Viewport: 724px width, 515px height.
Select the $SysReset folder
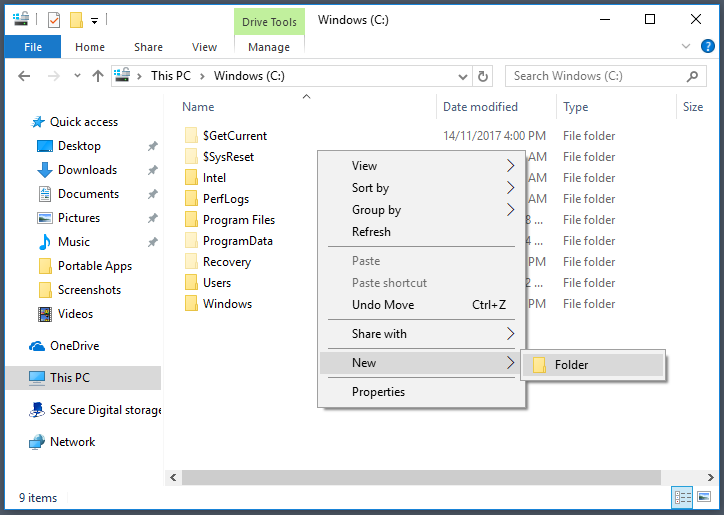[228, 157]
